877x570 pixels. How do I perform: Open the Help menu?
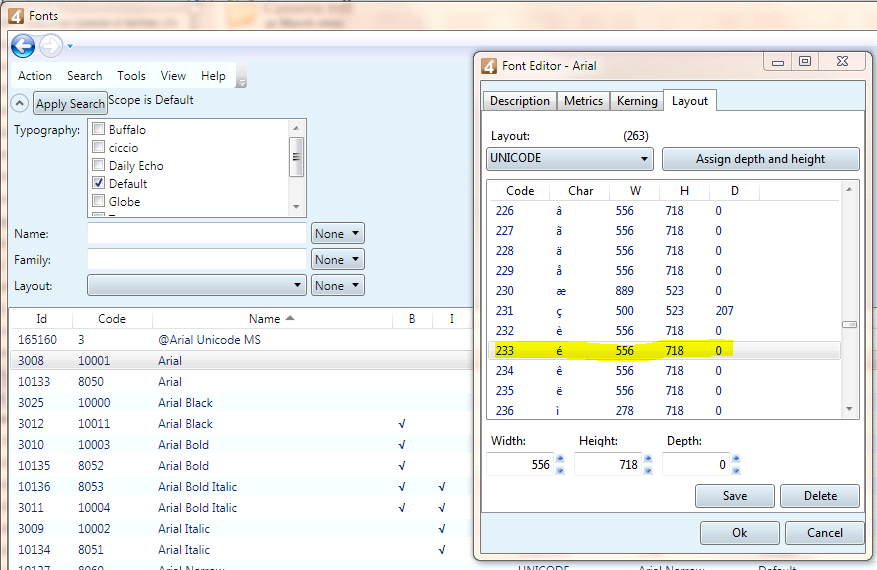click(213, 76)
